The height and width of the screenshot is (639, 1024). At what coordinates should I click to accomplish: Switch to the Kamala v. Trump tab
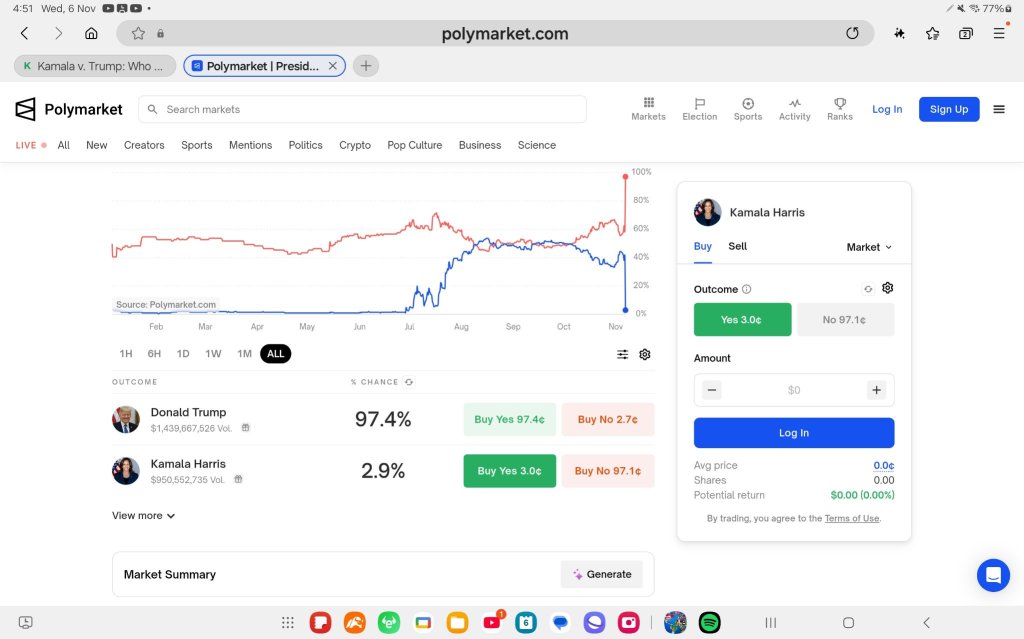(x=95, y=66)
